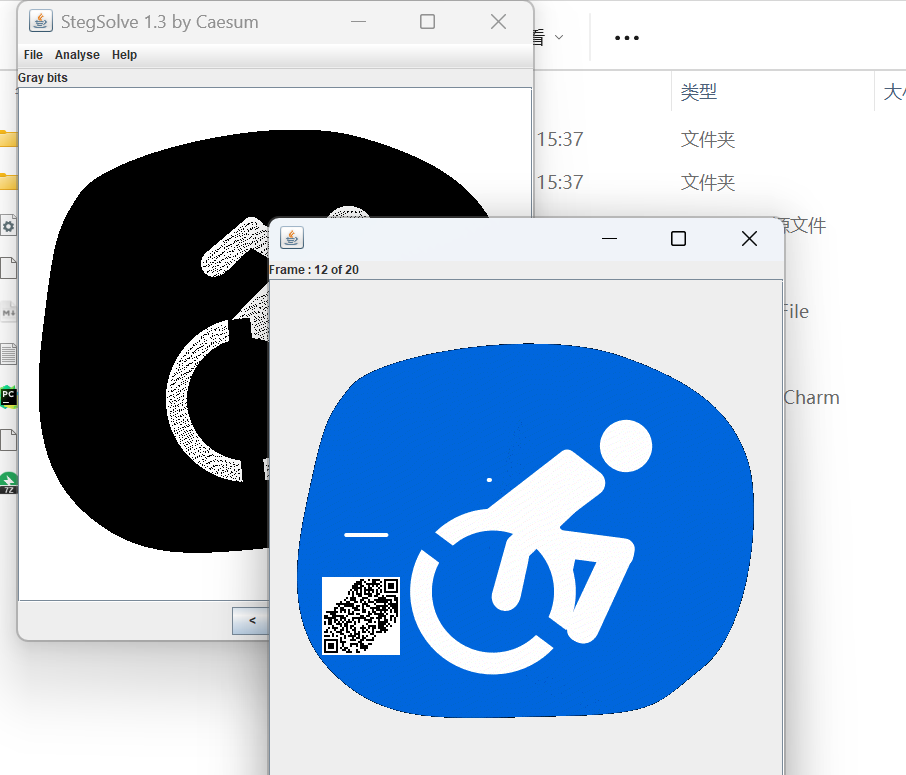
Task: Click the first 文件夹 type entry at 15:37
Action: pyautogui.click(x=708, y=139)
